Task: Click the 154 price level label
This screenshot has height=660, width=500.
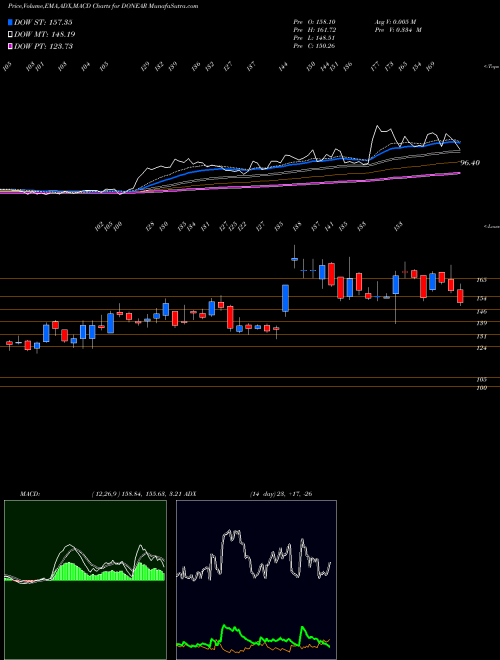Action: [482, 298]
